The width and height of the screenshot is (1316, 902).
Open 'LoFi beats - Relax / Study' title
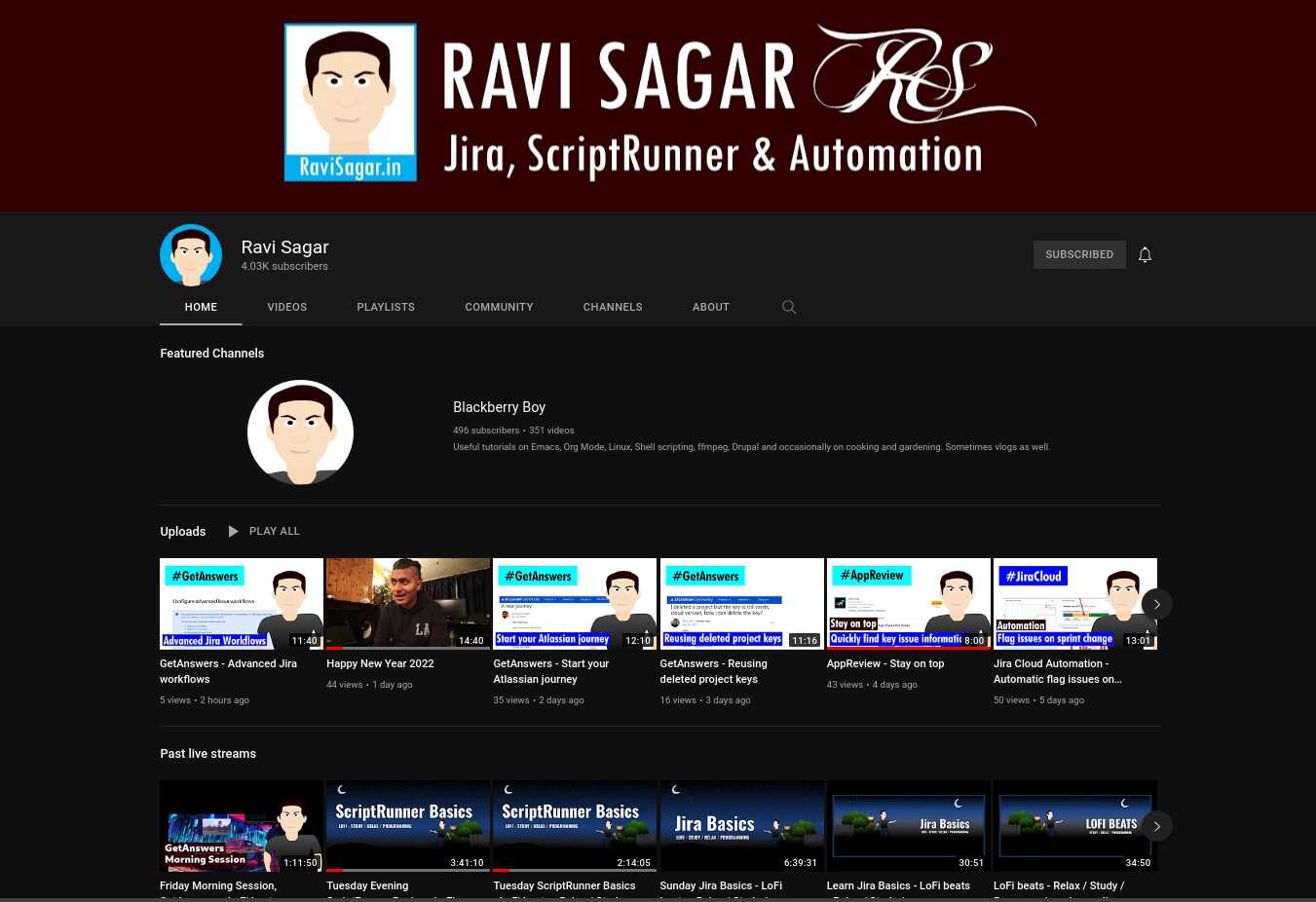pyautogui.click(x=1059, y=886)
